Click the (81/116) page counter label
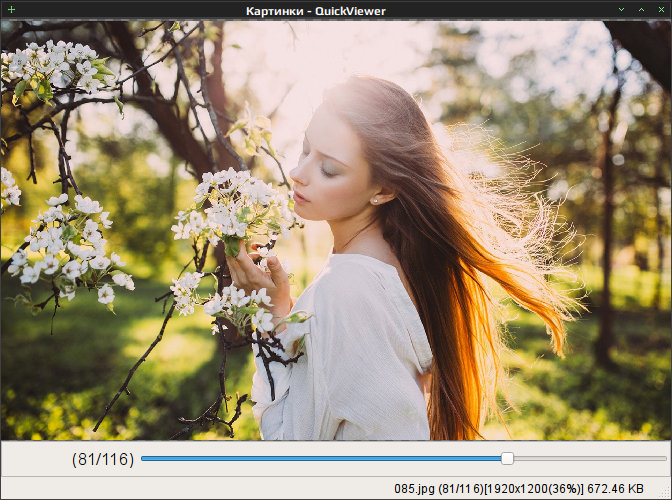Viewport: 672px width, 500px height. (x=103, y=459)
